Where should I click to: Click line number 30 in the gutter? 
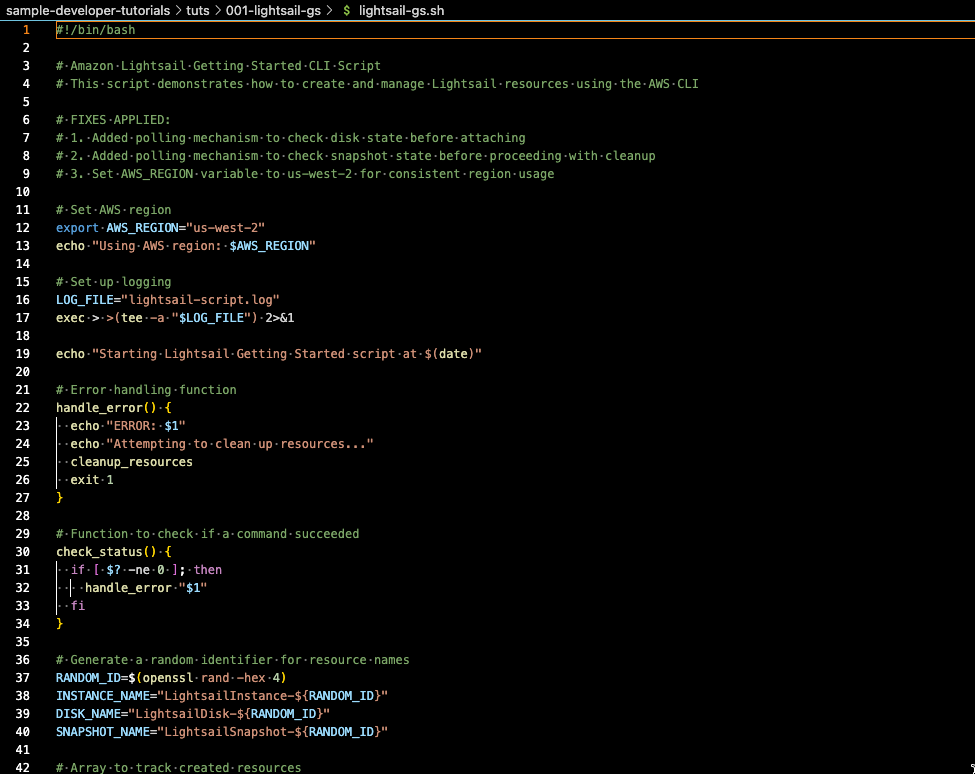pos(22,553)
